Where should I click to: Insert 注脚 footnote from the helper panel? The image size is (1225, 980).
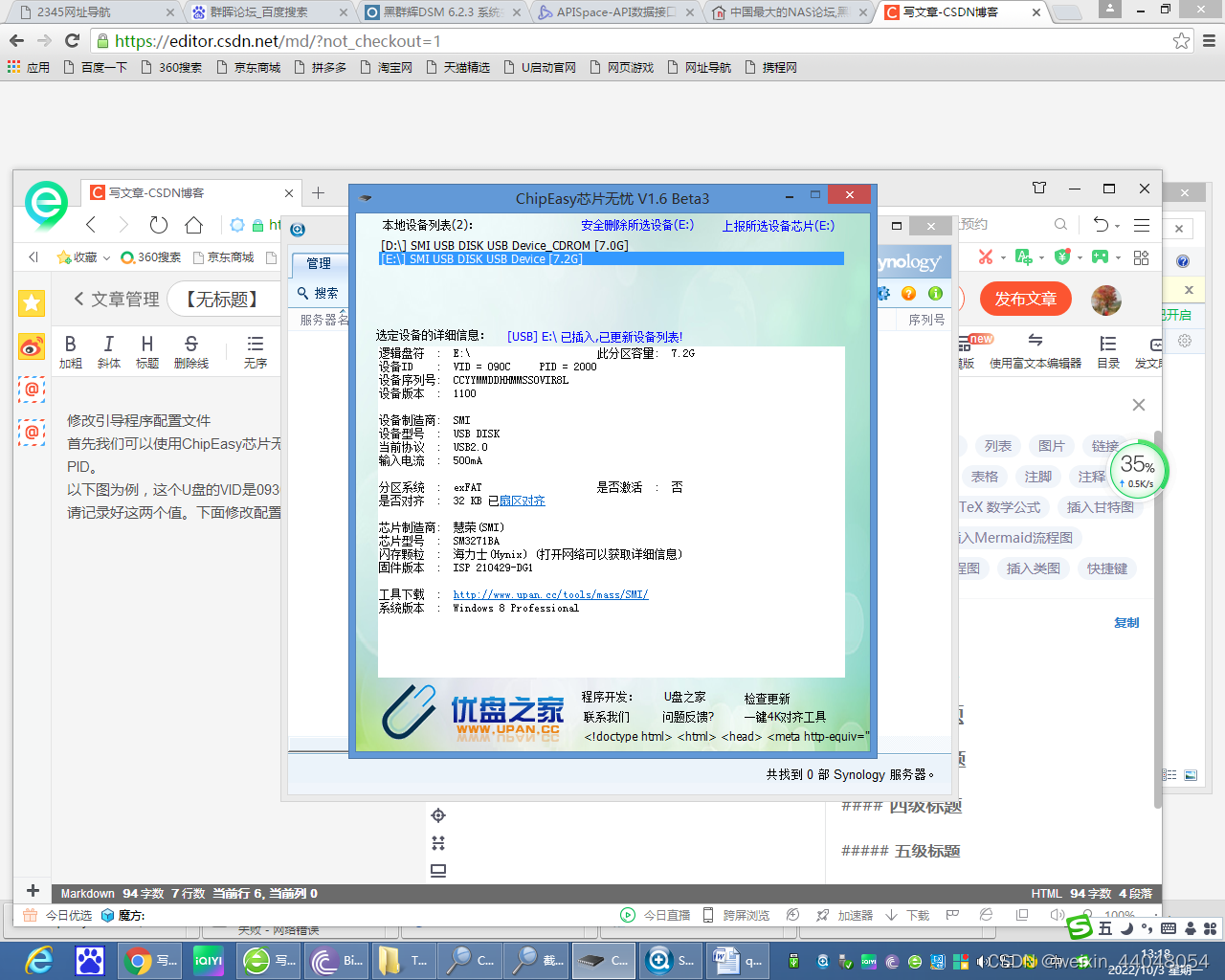1038,477
